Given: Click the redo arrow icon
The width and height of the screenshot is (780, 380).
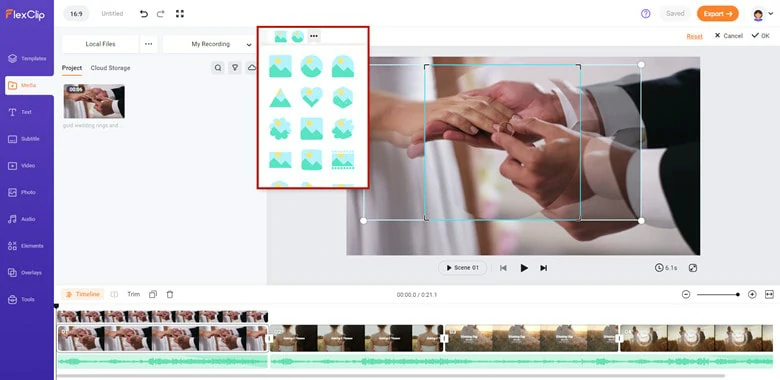Looking at the screenshot, I should pyautogui.click(x=161, y=14).
